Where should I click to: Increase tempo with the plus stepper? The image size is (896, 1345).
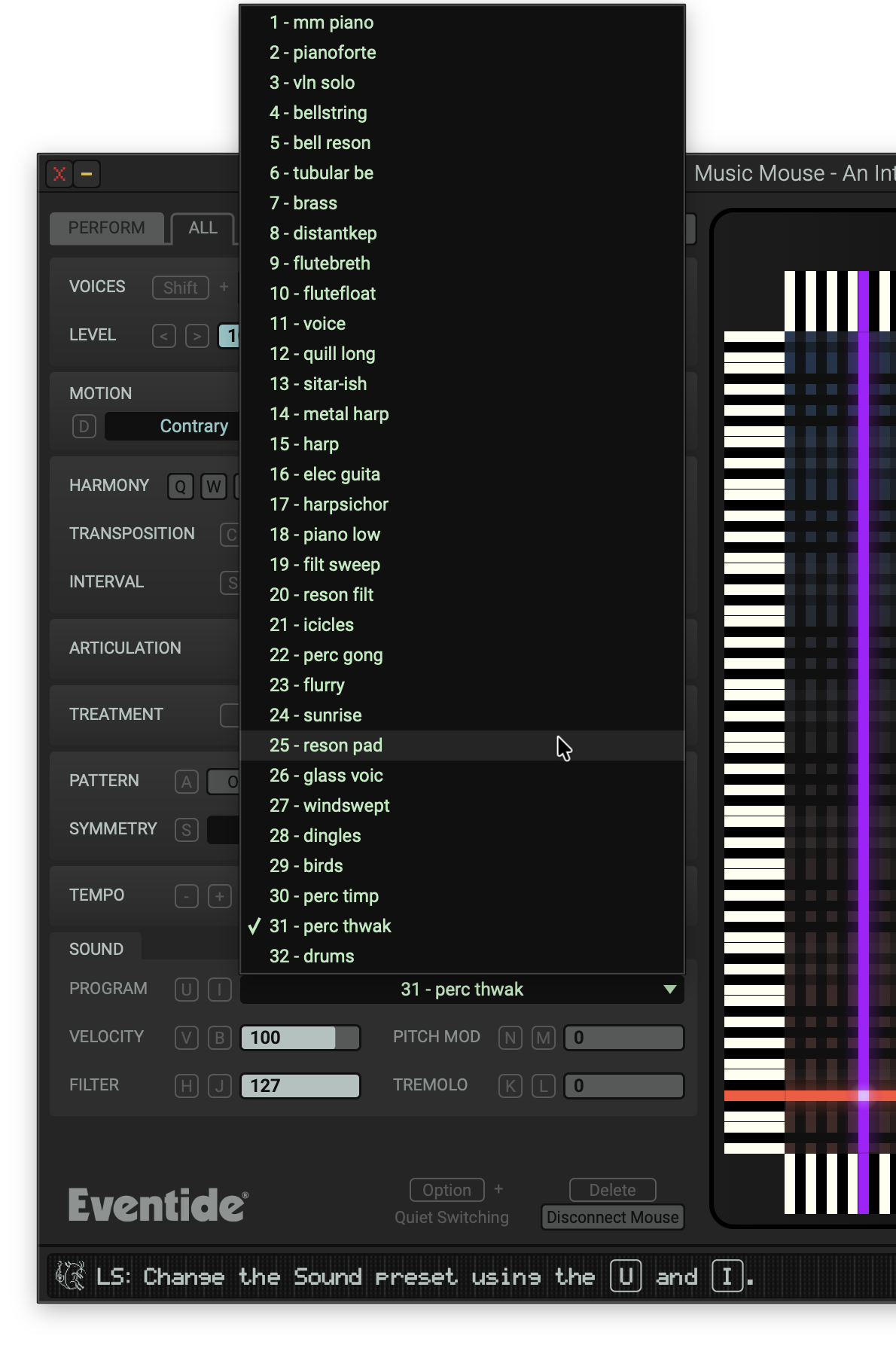219,896
